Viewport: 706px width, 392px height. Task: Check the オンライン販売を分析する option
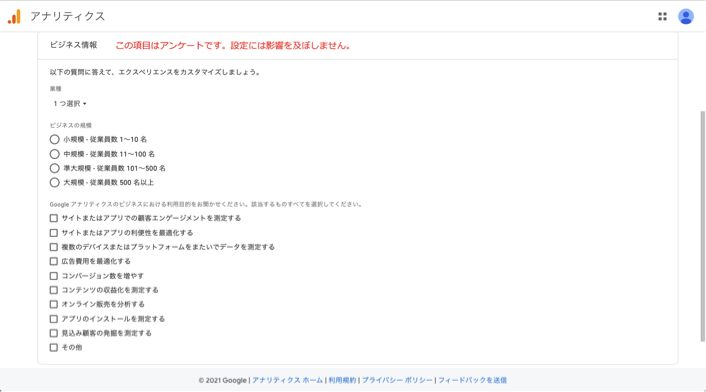[x=54, y=304]
